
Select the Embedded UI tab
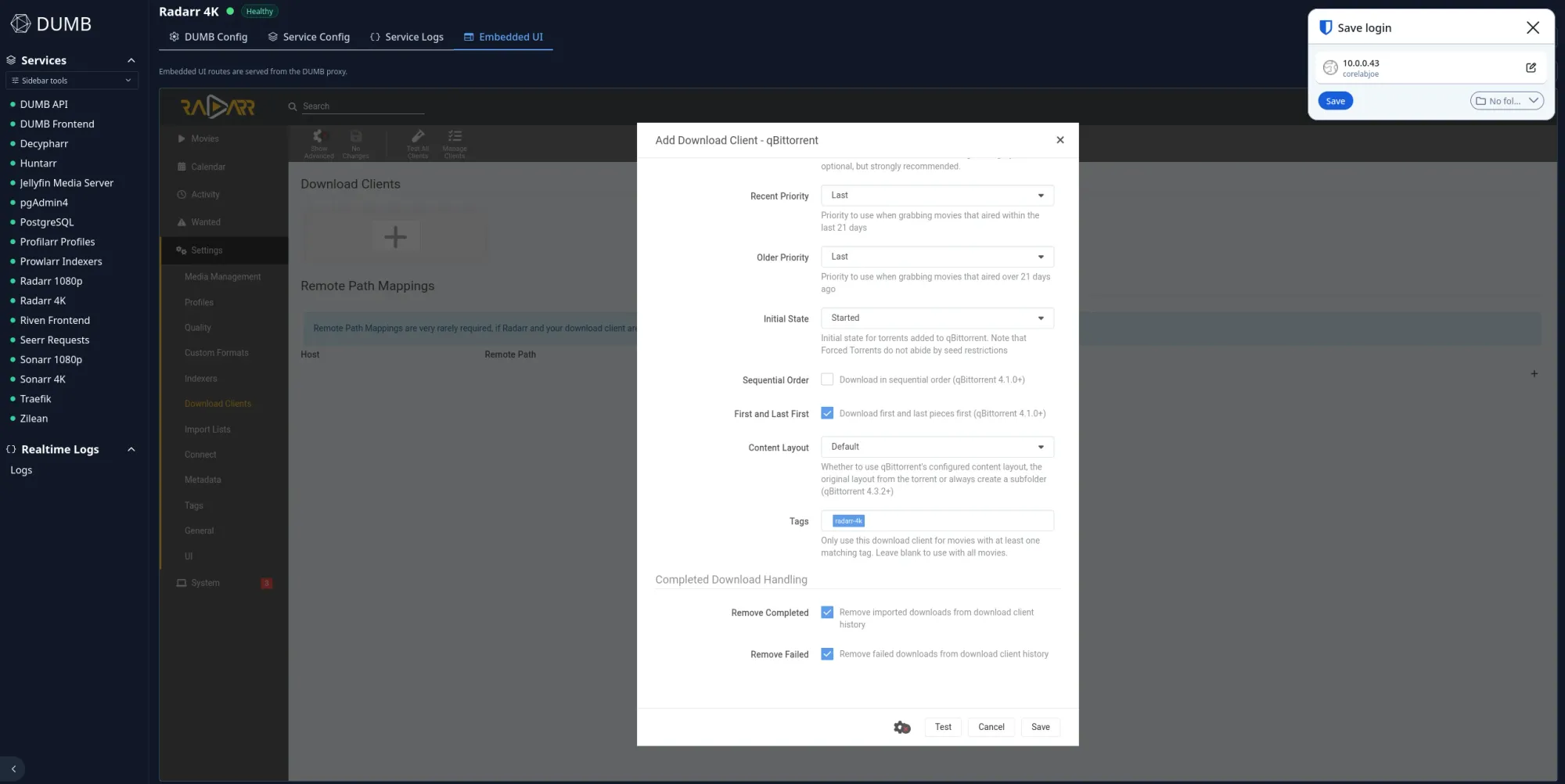(503, 37)
